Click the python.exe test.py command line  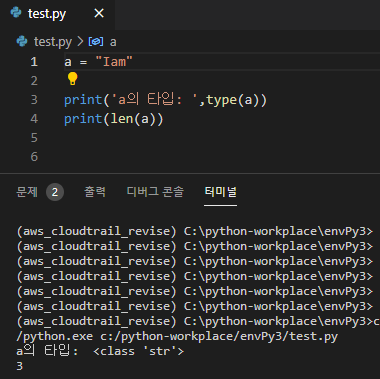177,336
